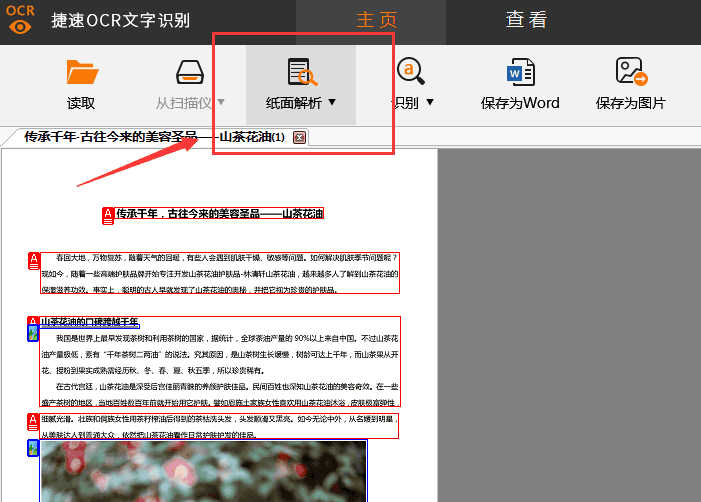The image size is (701, 502).
Task: Click text marker beside 山茶花油的口碑 heading
Action: (33, 321)
